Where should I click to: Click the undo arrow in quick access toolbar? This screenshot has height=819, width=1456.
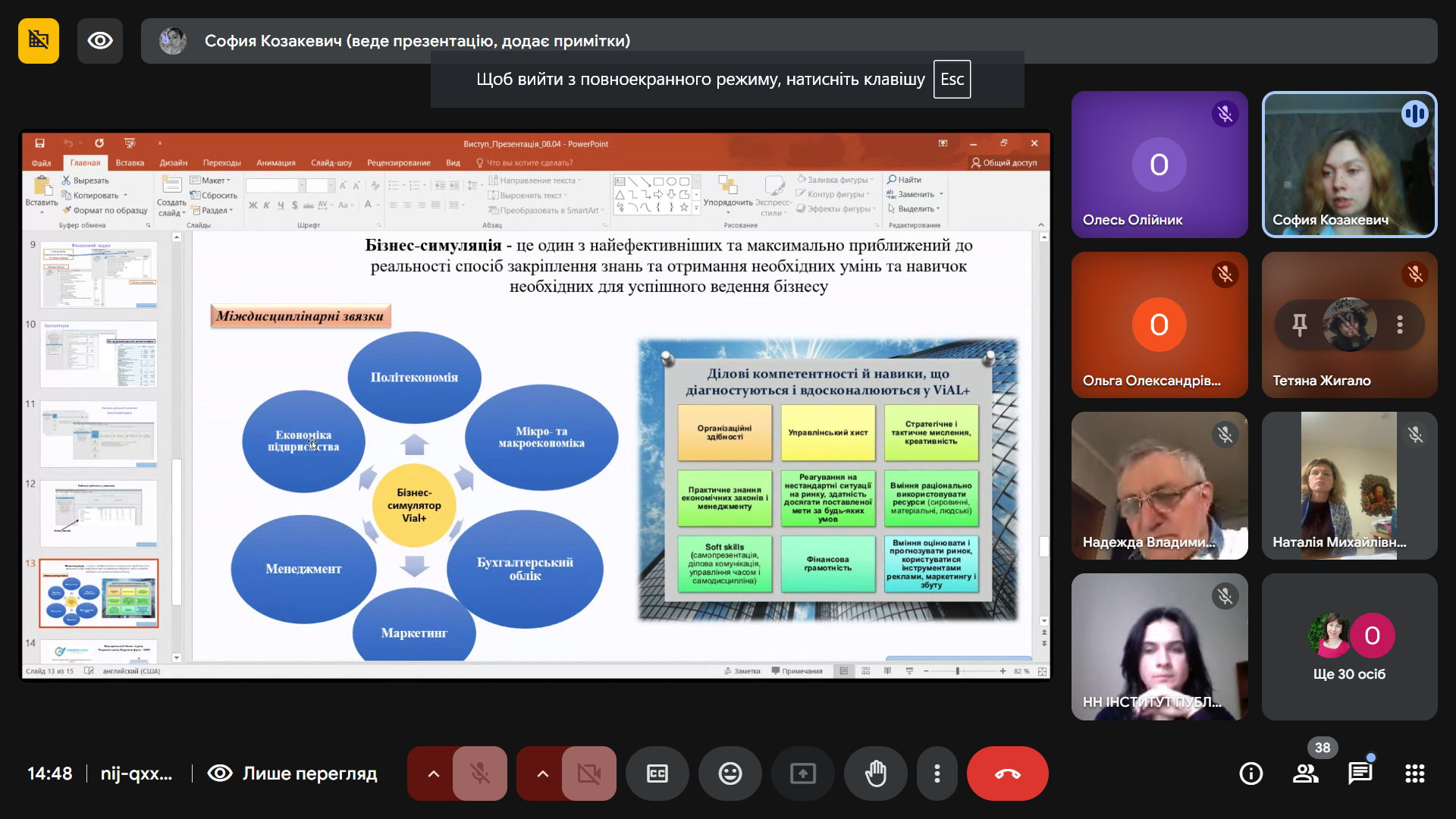click(68, 143)
